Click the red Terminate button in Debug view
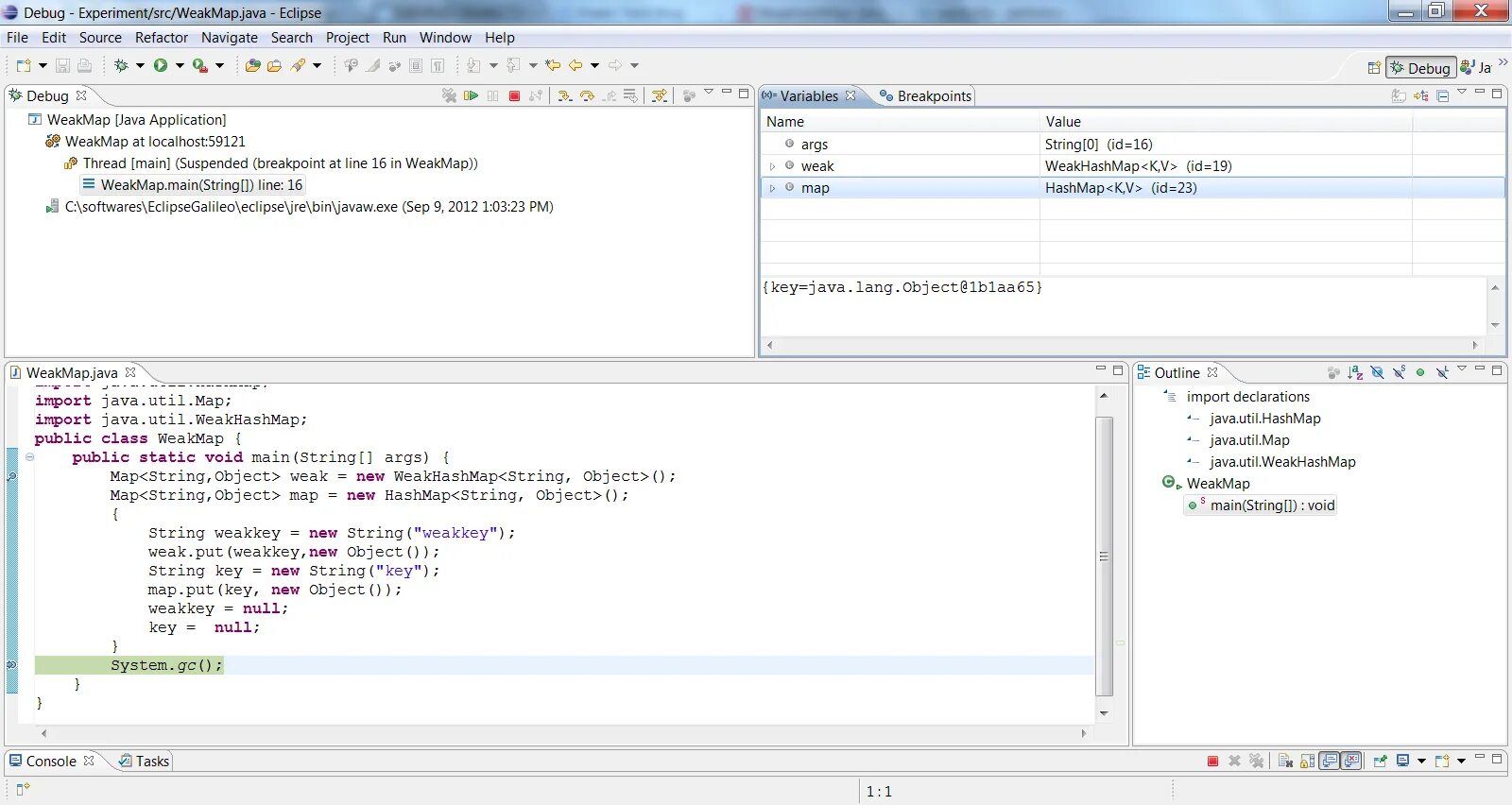The height and width of the screenshot is (805, 1512). tap(514, 95)
